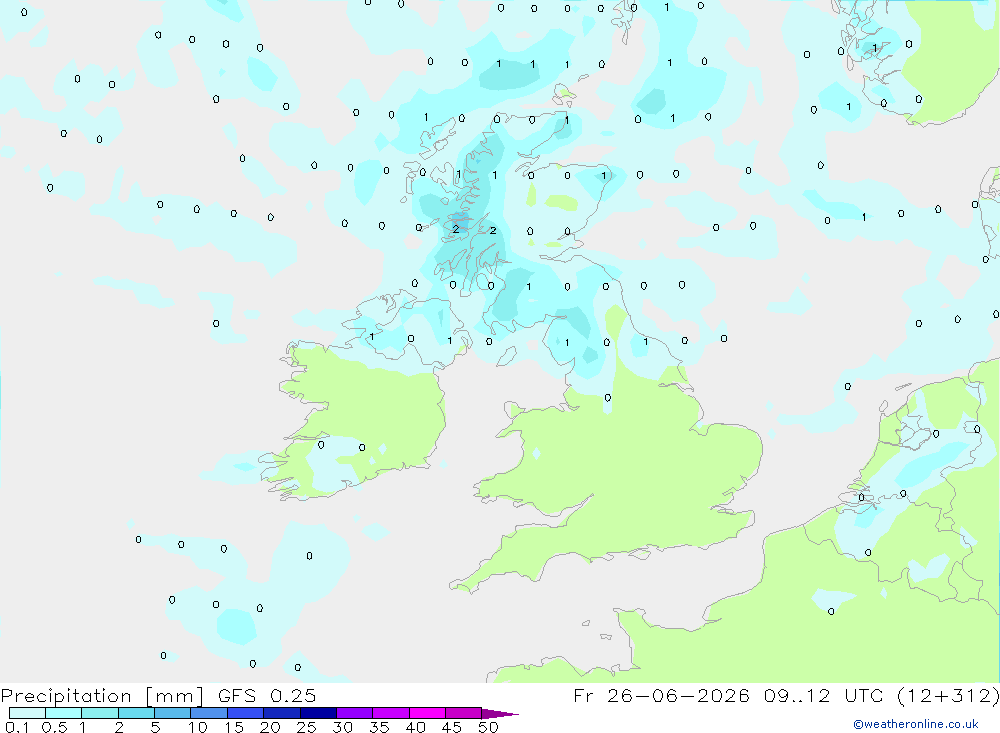1000x733 pixels.
Task: Click the '15' legend scale label
Action: click(x=234, y=727)
